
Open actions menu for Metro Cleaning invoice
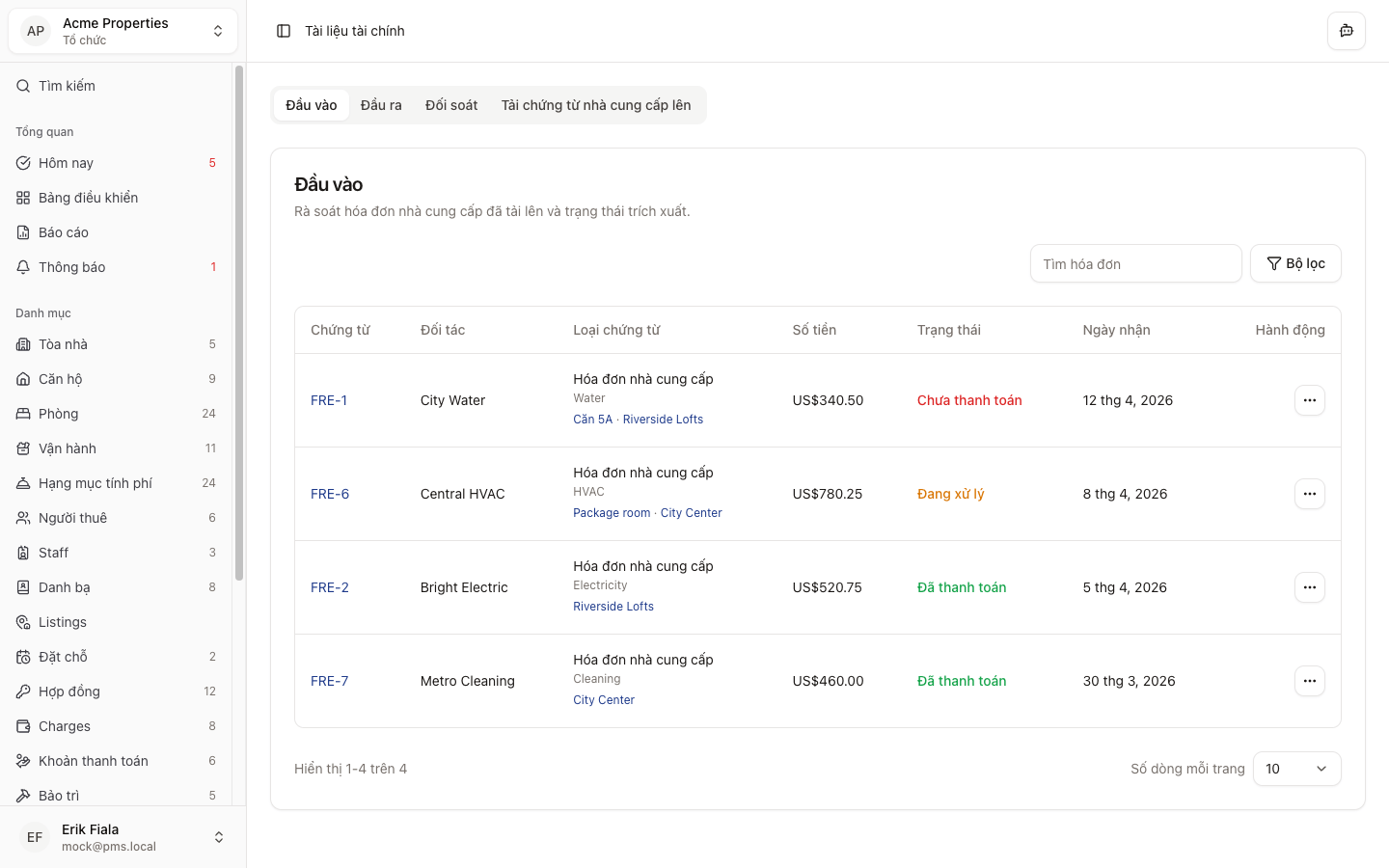click(1309, 681)
